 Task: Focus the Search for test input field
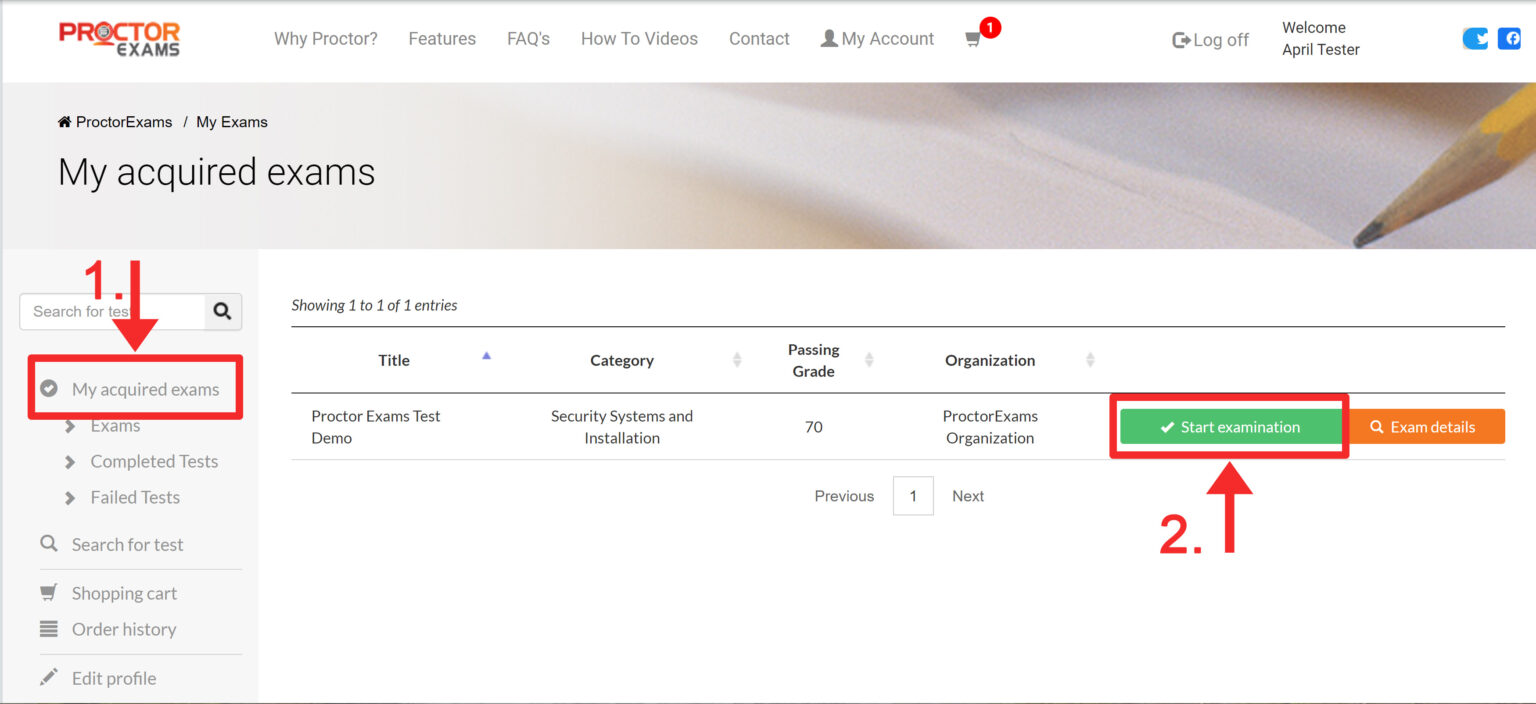(112, 312)
